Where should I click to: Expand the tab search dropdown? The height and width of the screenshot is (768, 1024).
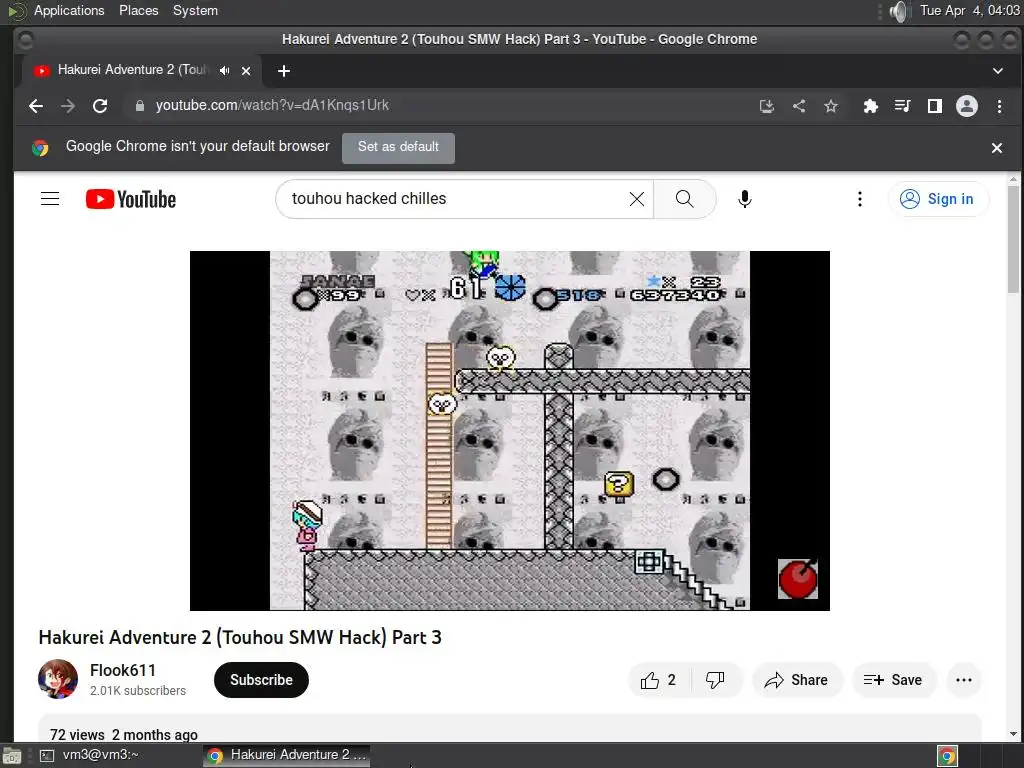coord(998,71)
